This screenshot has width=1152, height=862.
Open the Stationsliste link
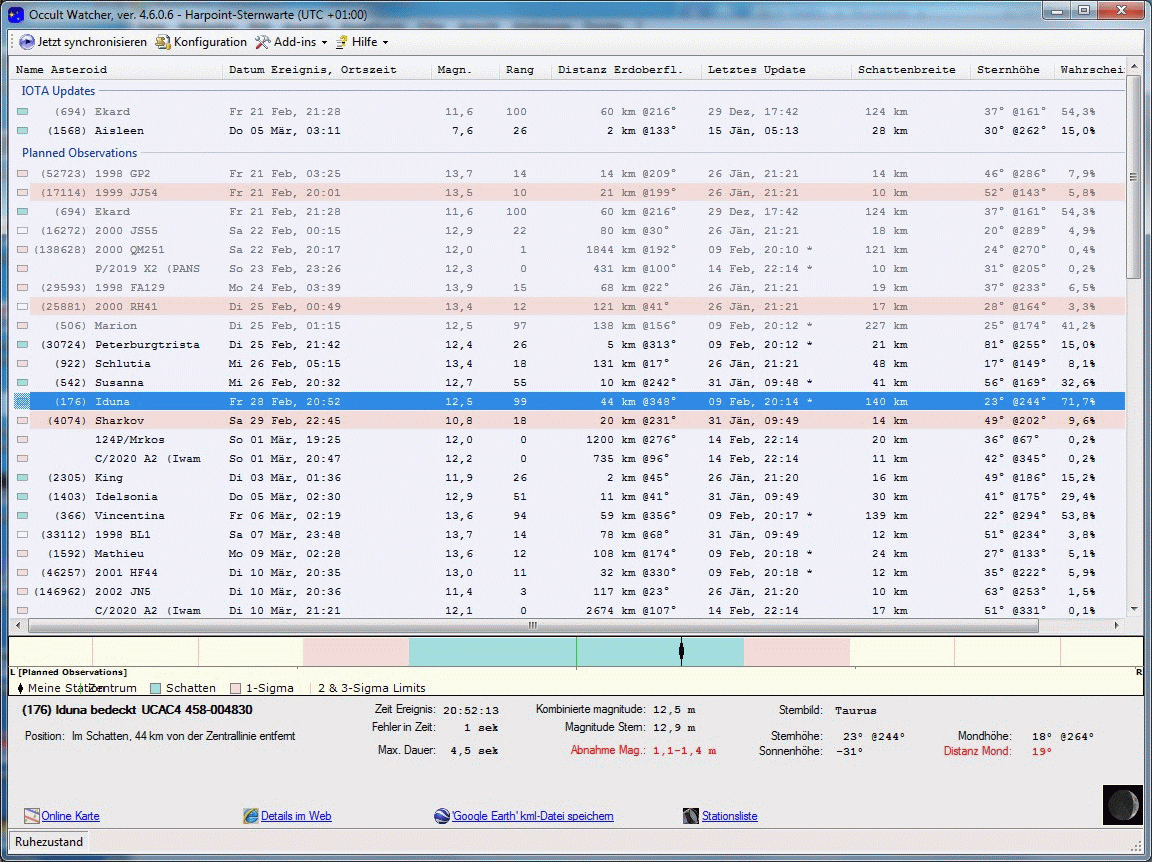coord(729,816)
